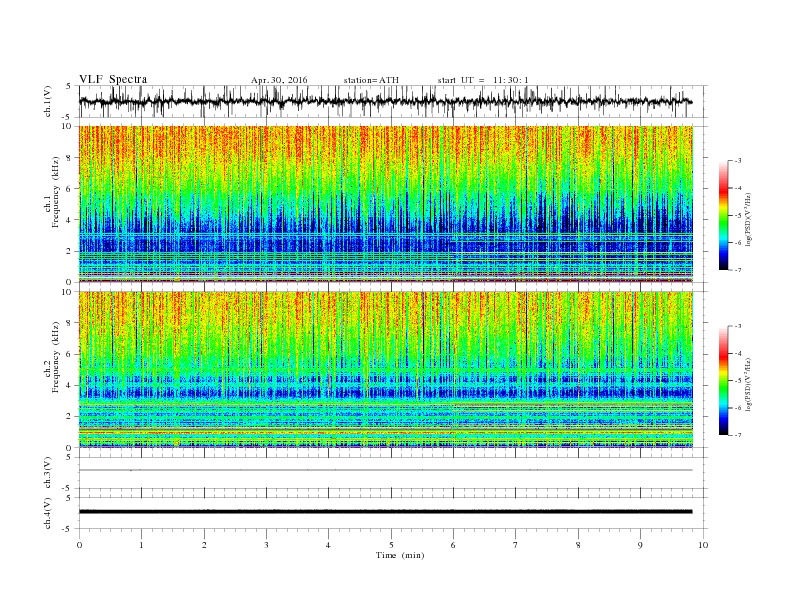Click the "-3" tick on ch.1 colorbar
The width and height of the screenshot is (792, 612).
(x=737, y=161)
